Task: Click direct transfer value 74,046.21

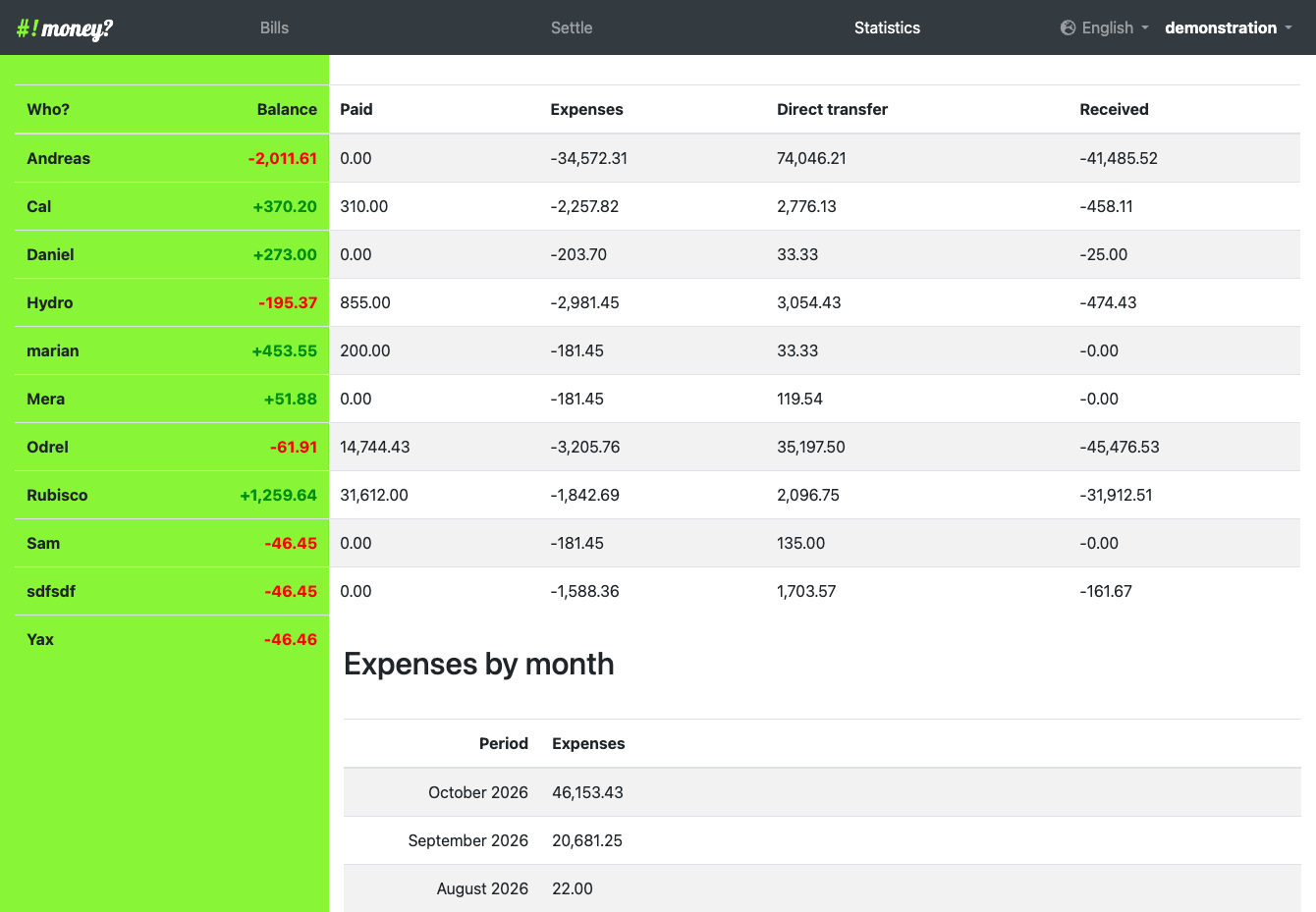Action: [x=811, y=158]
